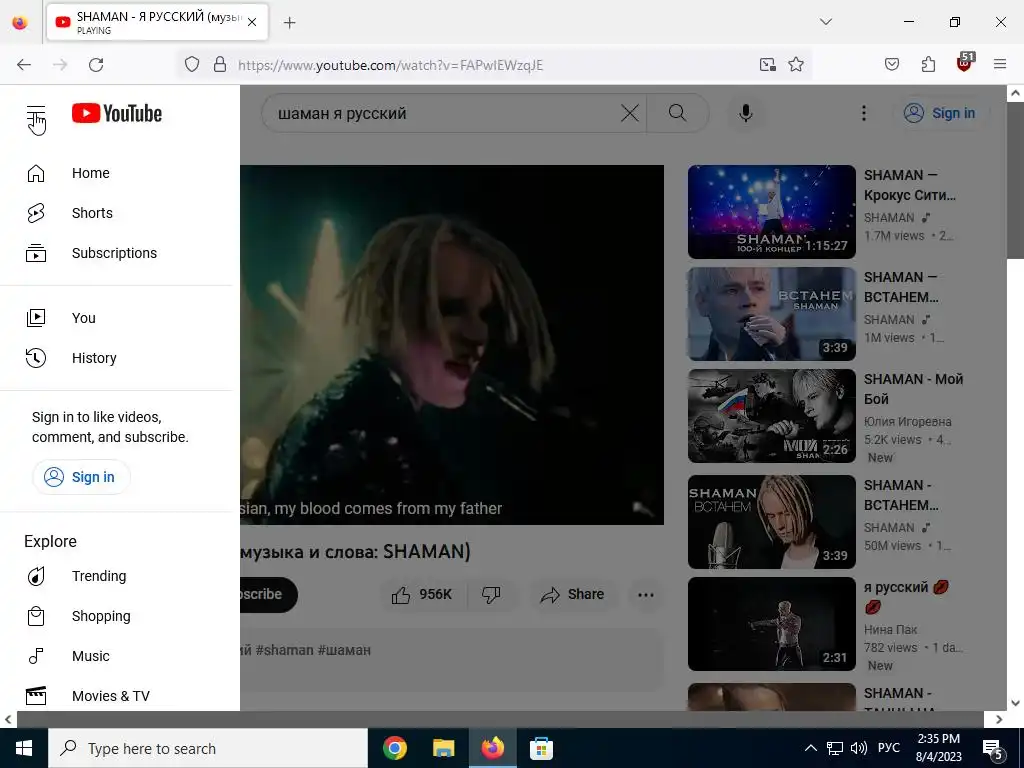Click the top-right Sign in button

tap(940, 114)
